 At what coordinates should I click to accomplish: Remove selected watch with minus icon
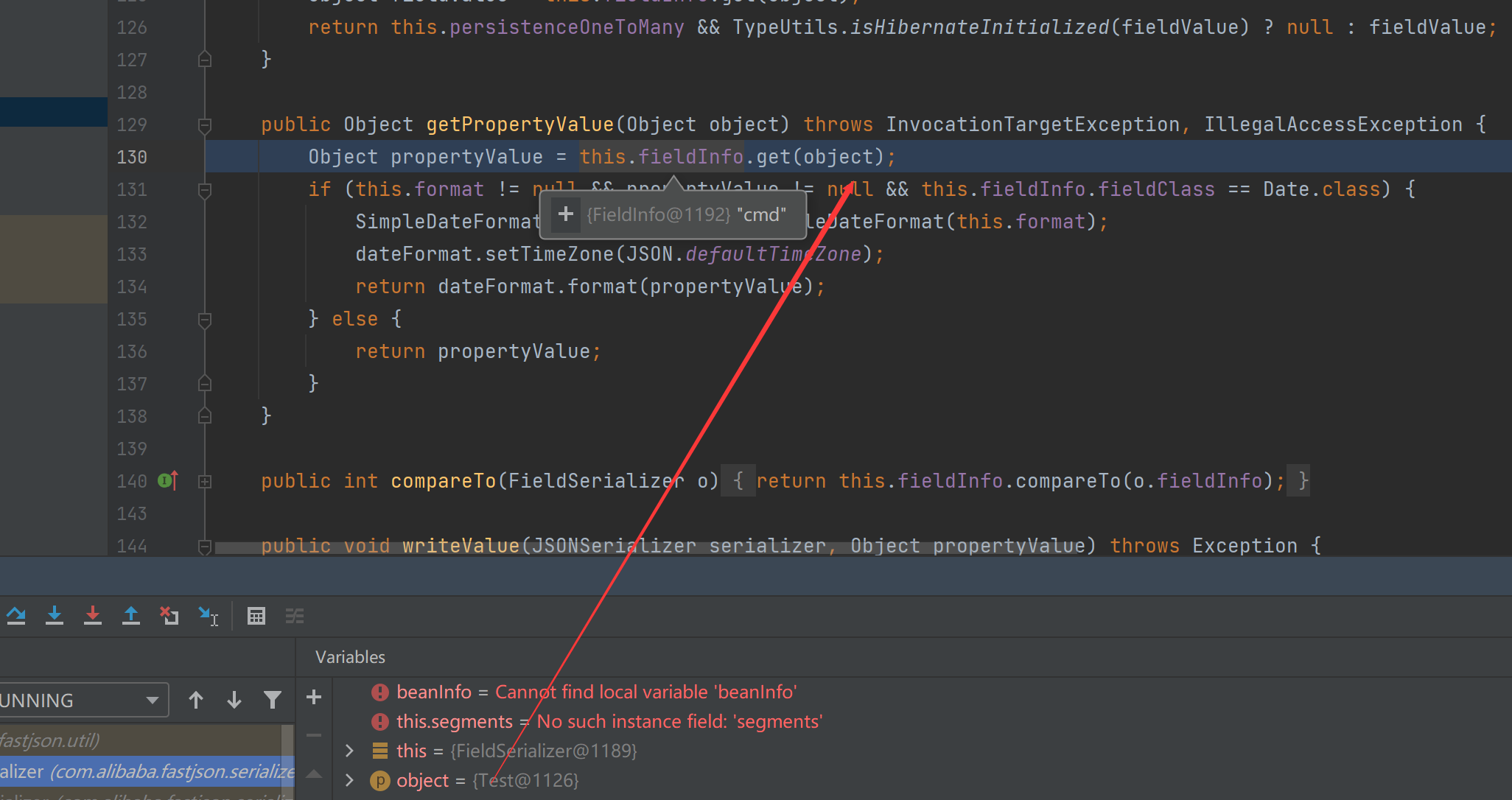(x=314, y=734)
